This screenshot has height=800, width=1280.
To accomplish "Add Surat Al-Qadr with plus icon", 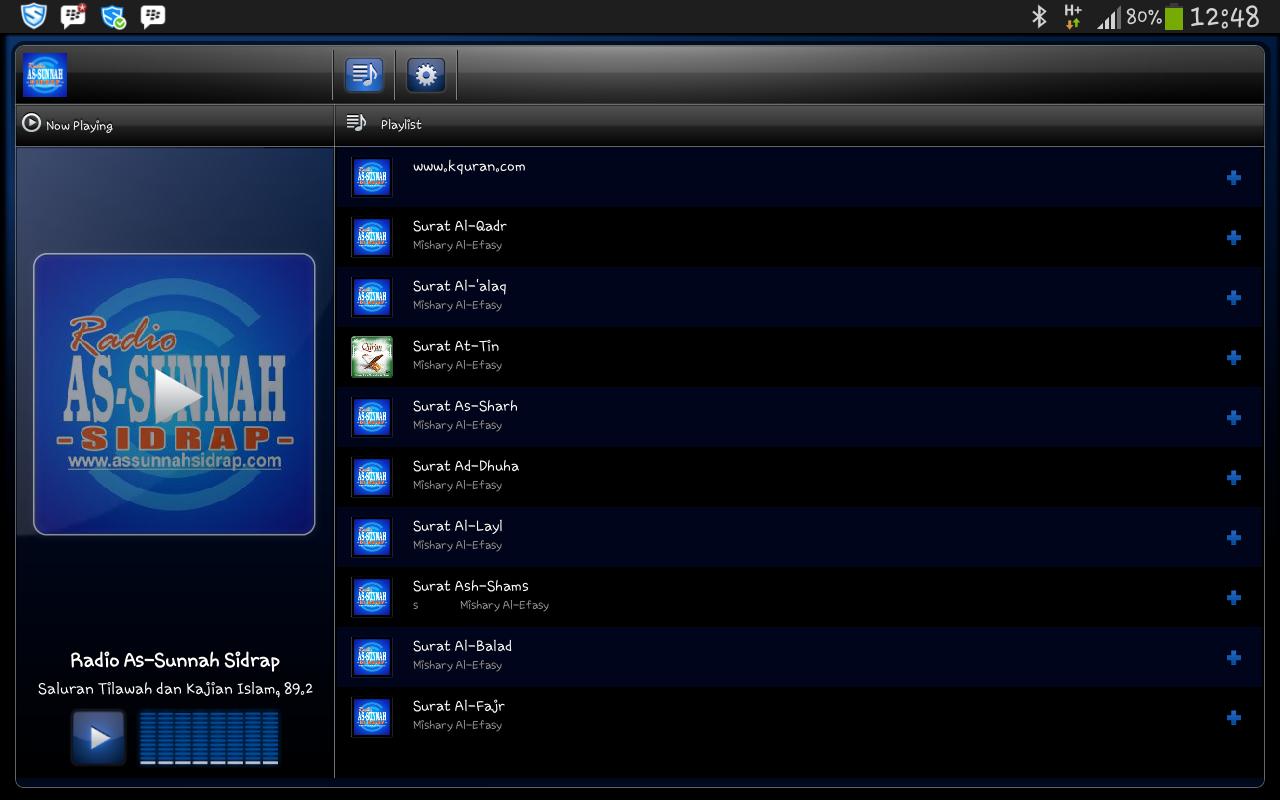I will coord(1234,238).
